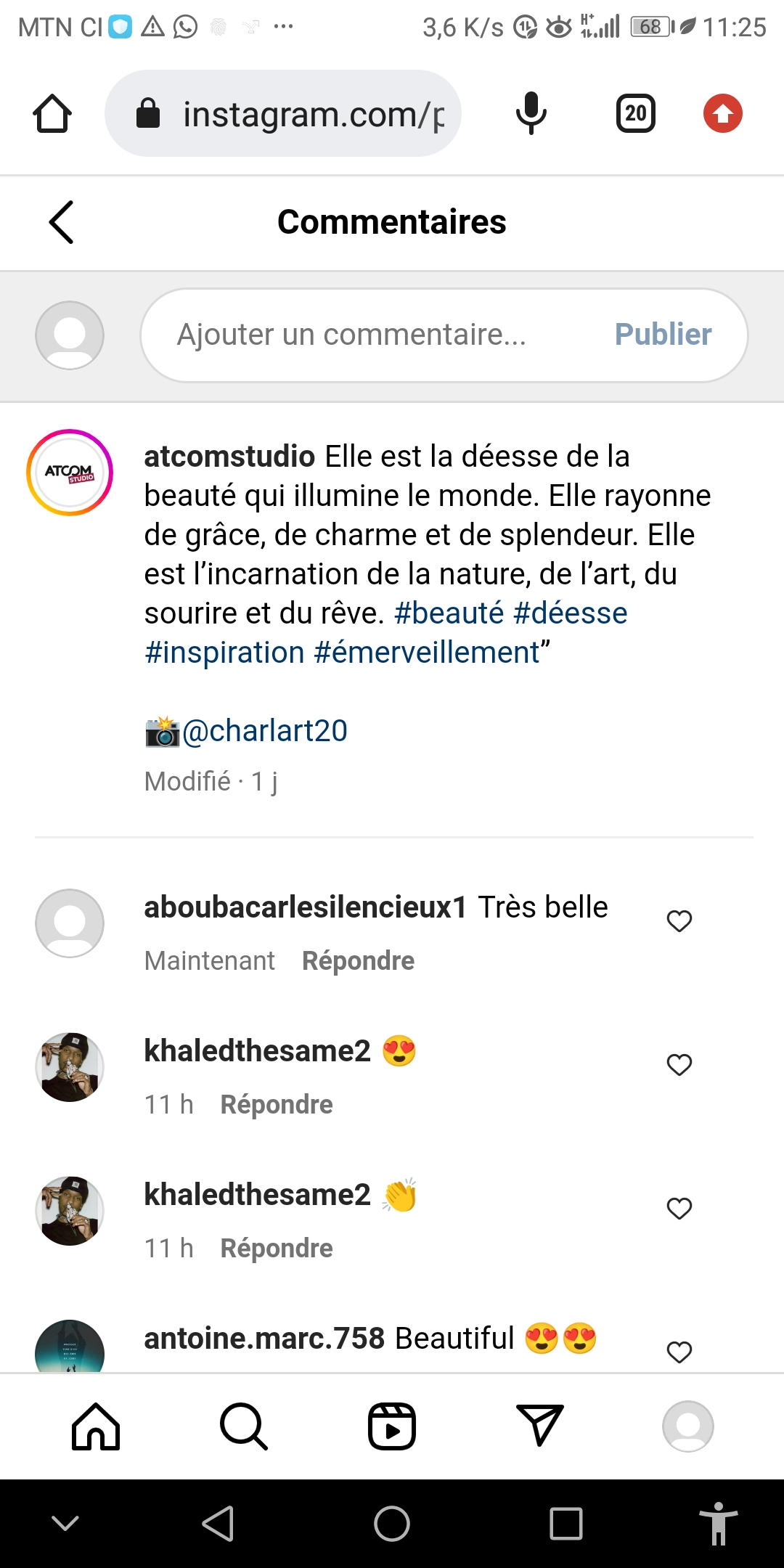Open the #émerveillement hashtag

[427, 652]
